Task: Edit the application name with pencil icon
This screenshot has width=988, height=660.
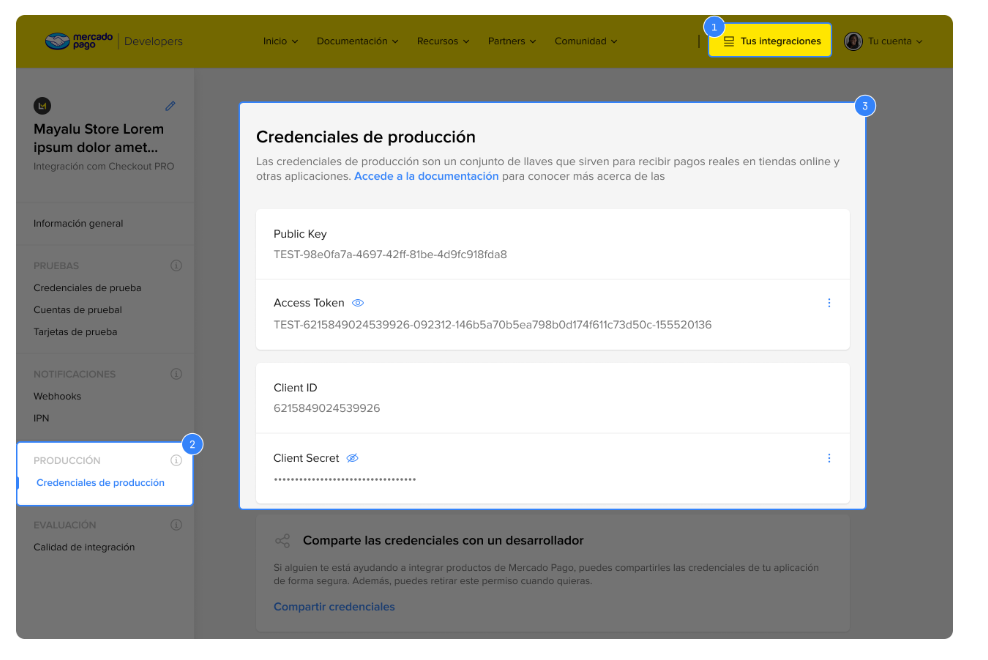Action: (170, 106)
